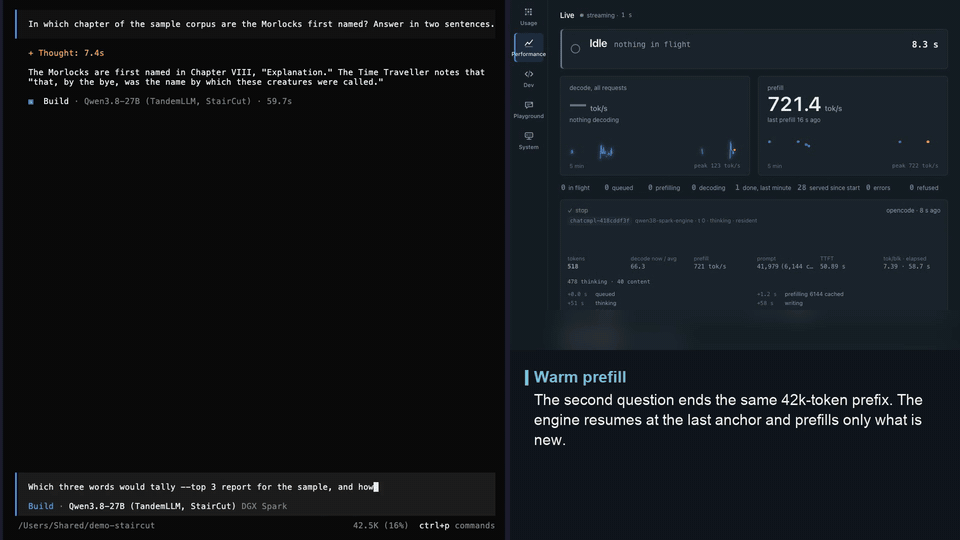Click the Idle status circle indicator
This screenshot has height=540, width=960.
[576, 48]
